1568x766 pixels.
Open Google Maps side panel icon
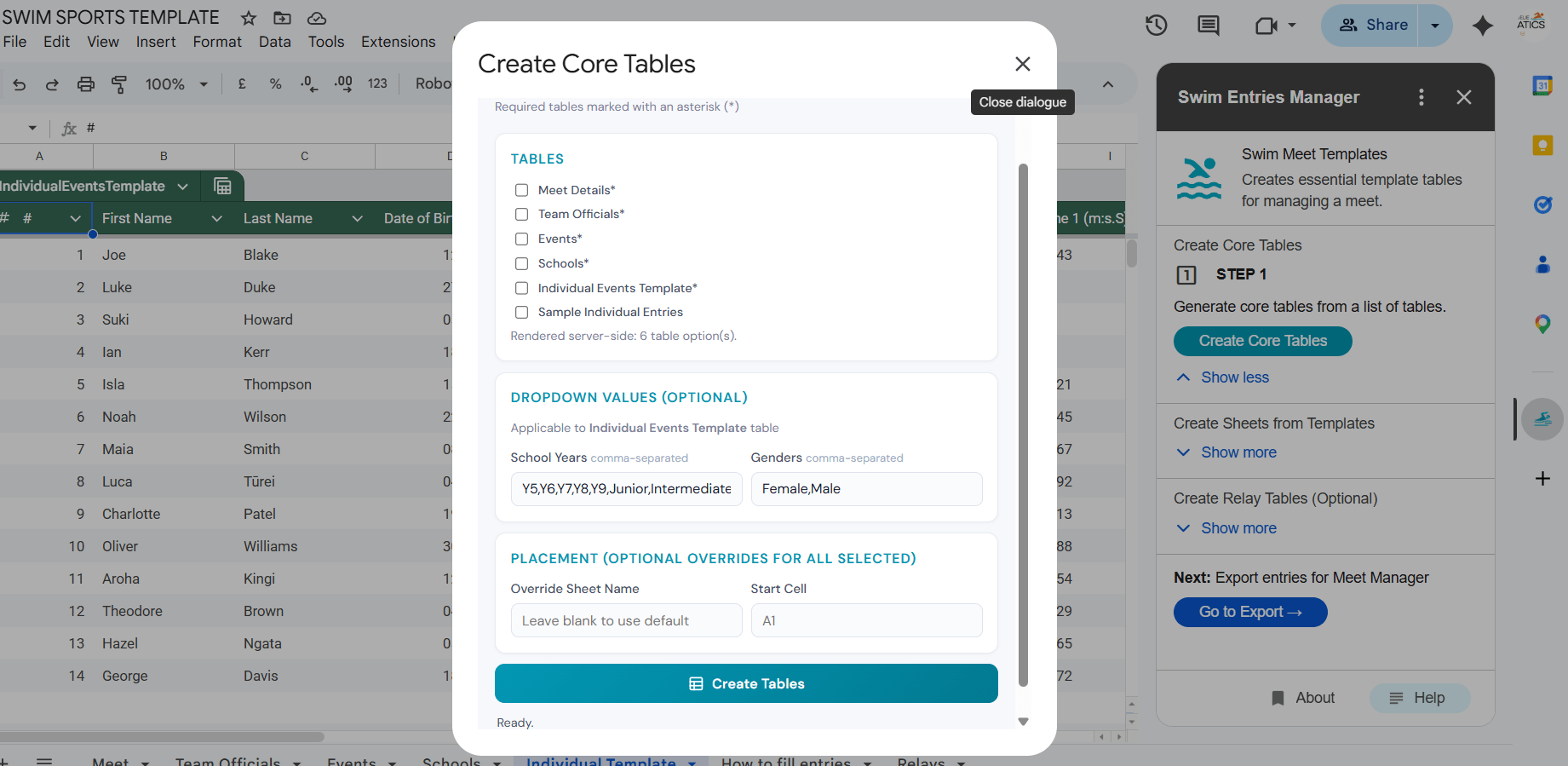pos(1542,324)
